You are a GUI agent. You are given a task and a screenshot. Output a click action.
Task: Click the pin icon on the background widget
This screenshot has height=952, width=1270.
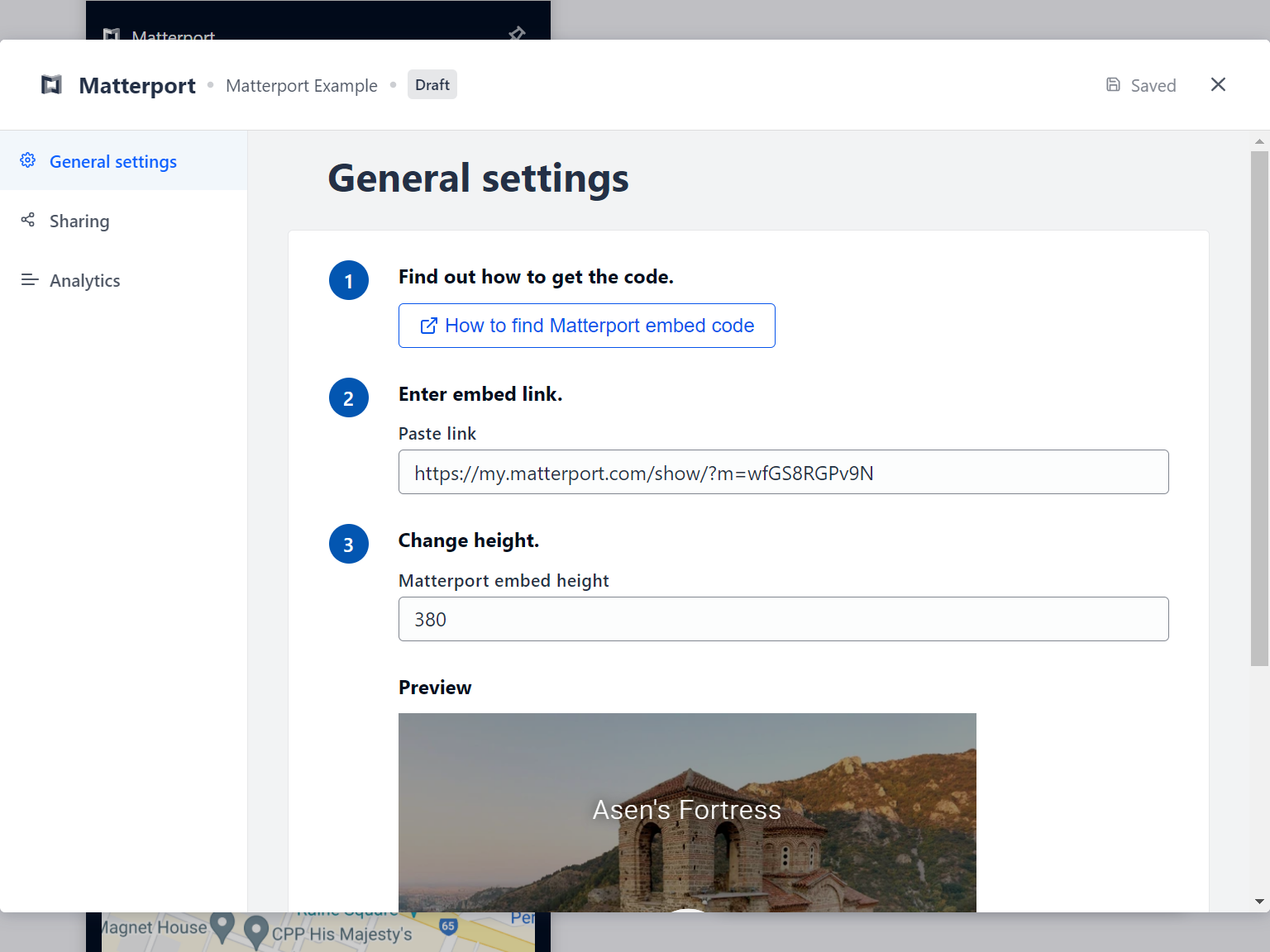point(517,33)
